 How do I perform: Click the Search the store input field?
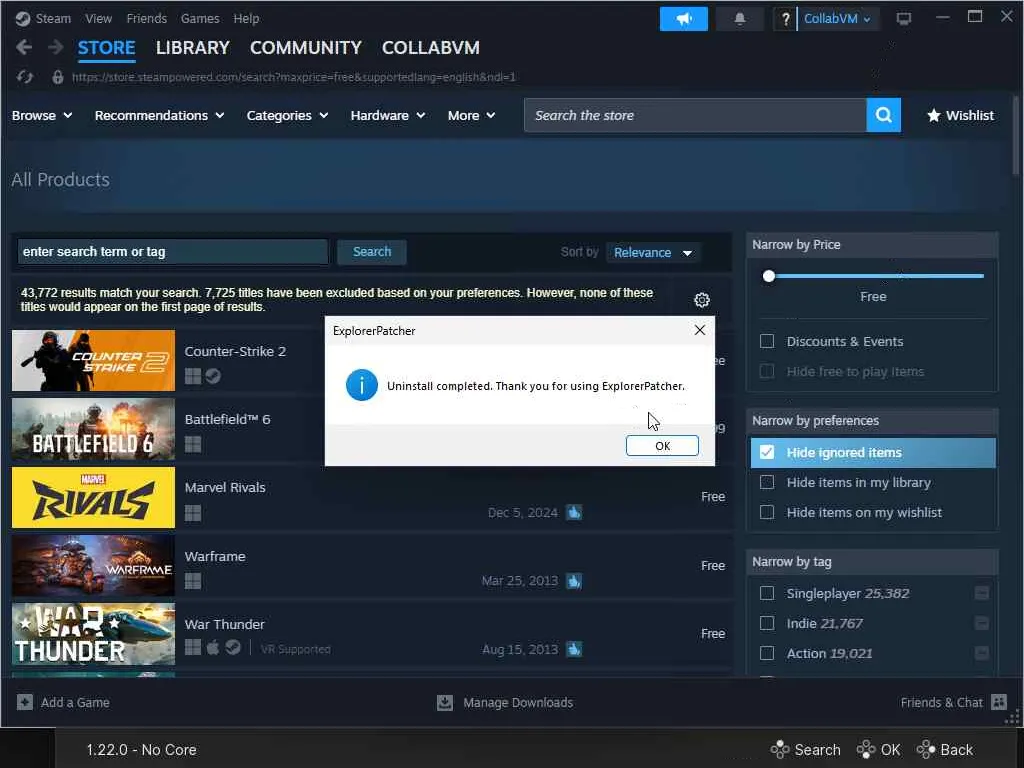[x=695, y=115]
